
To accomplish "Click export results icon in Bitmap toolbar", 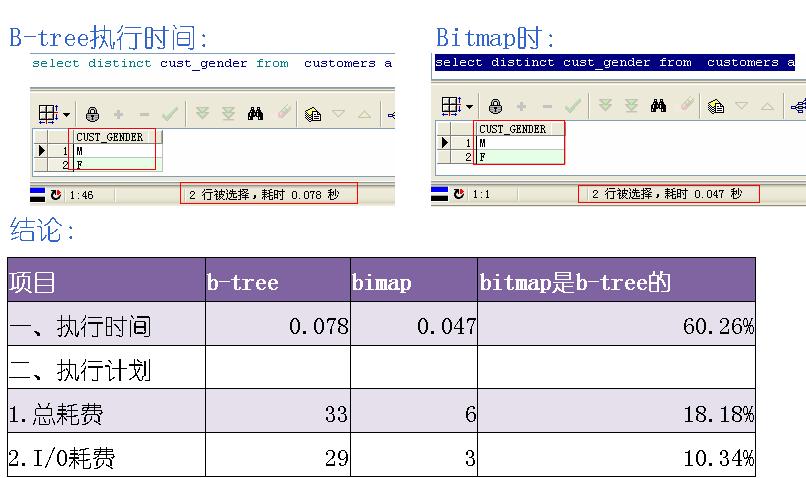I will point(716,106).
